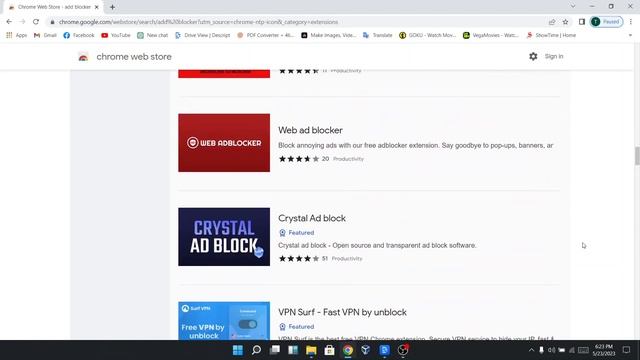Open the web store settings gear
The width and height of the screenshot is (640, 360).
[533, 56]
